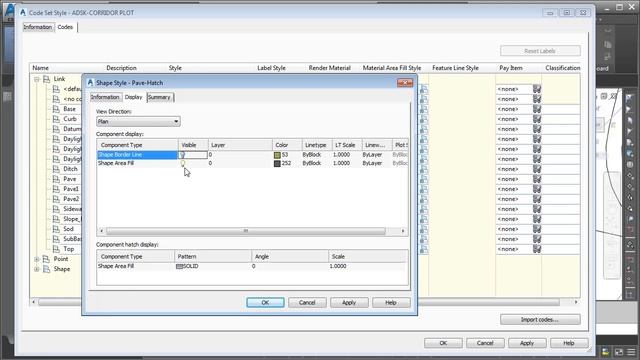640x360 pixels.
Task: Click right arrow of Component display scrollbar
Action: (x=403, y=231)
